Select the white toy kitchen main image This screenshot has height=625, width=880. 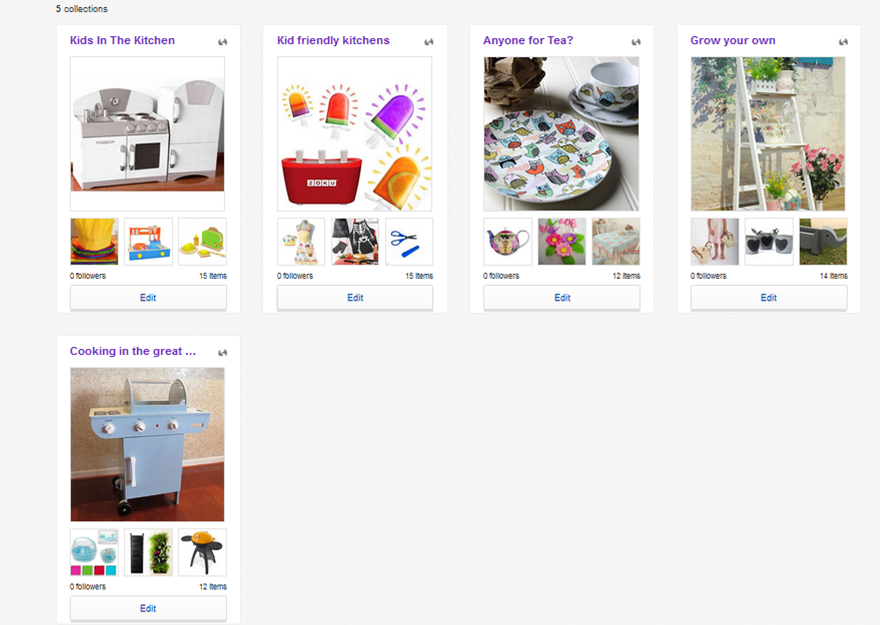pos(148,134)
